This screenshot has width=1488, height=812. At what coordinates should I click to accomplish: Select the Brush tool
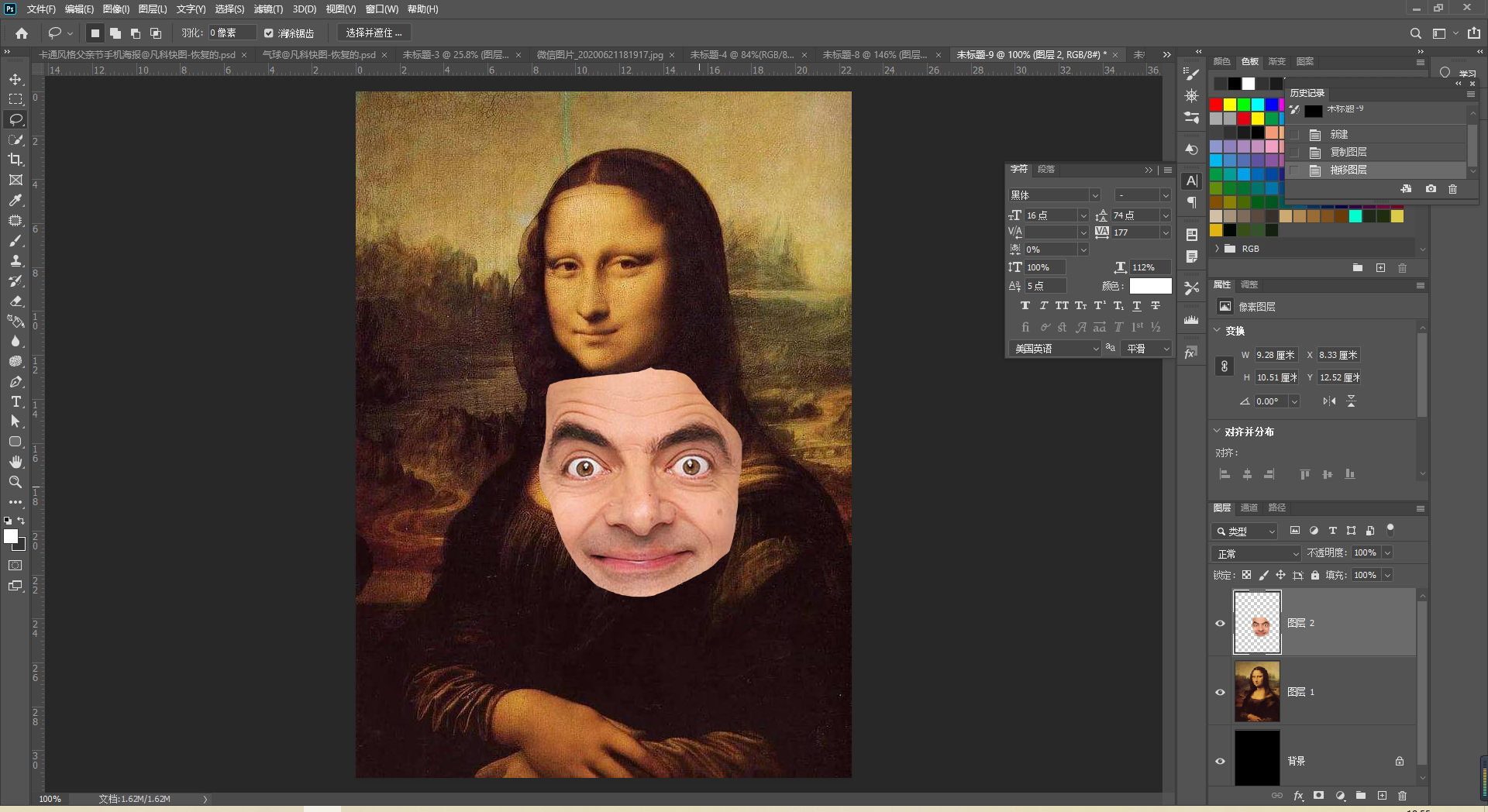(x=15, y=240)
